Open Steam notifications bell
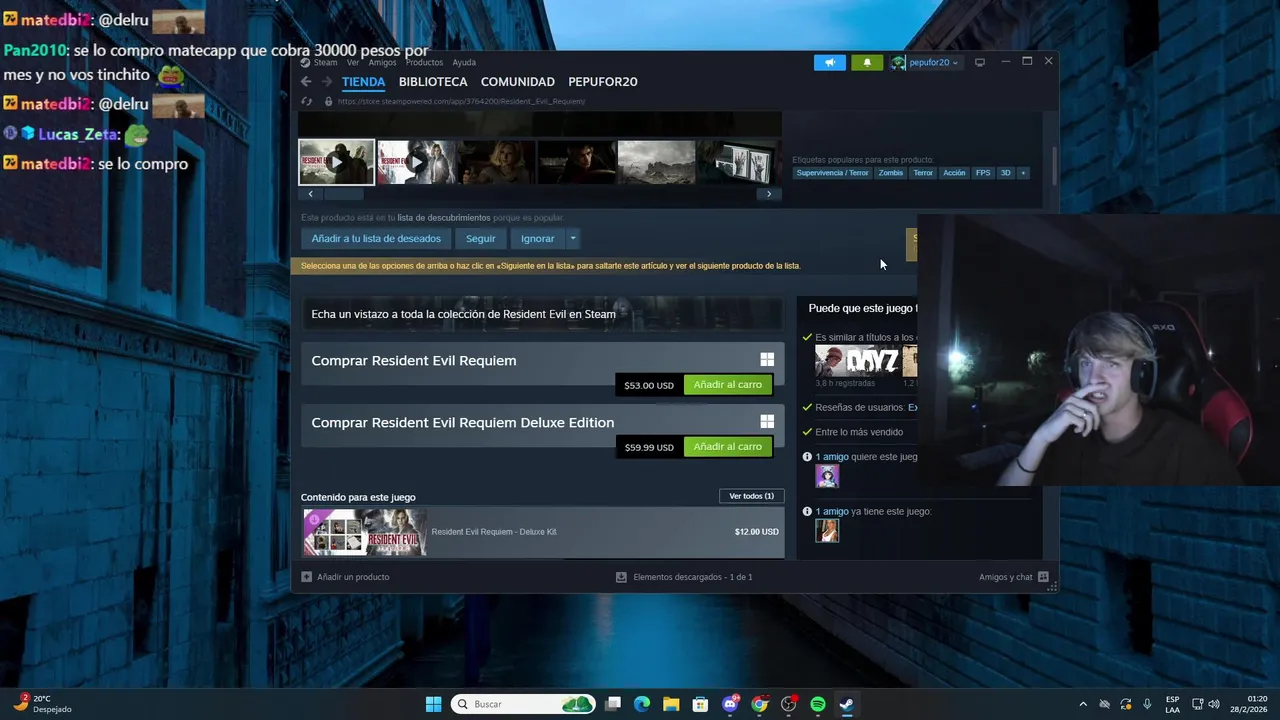1280x720 pixels. (867, 62)
